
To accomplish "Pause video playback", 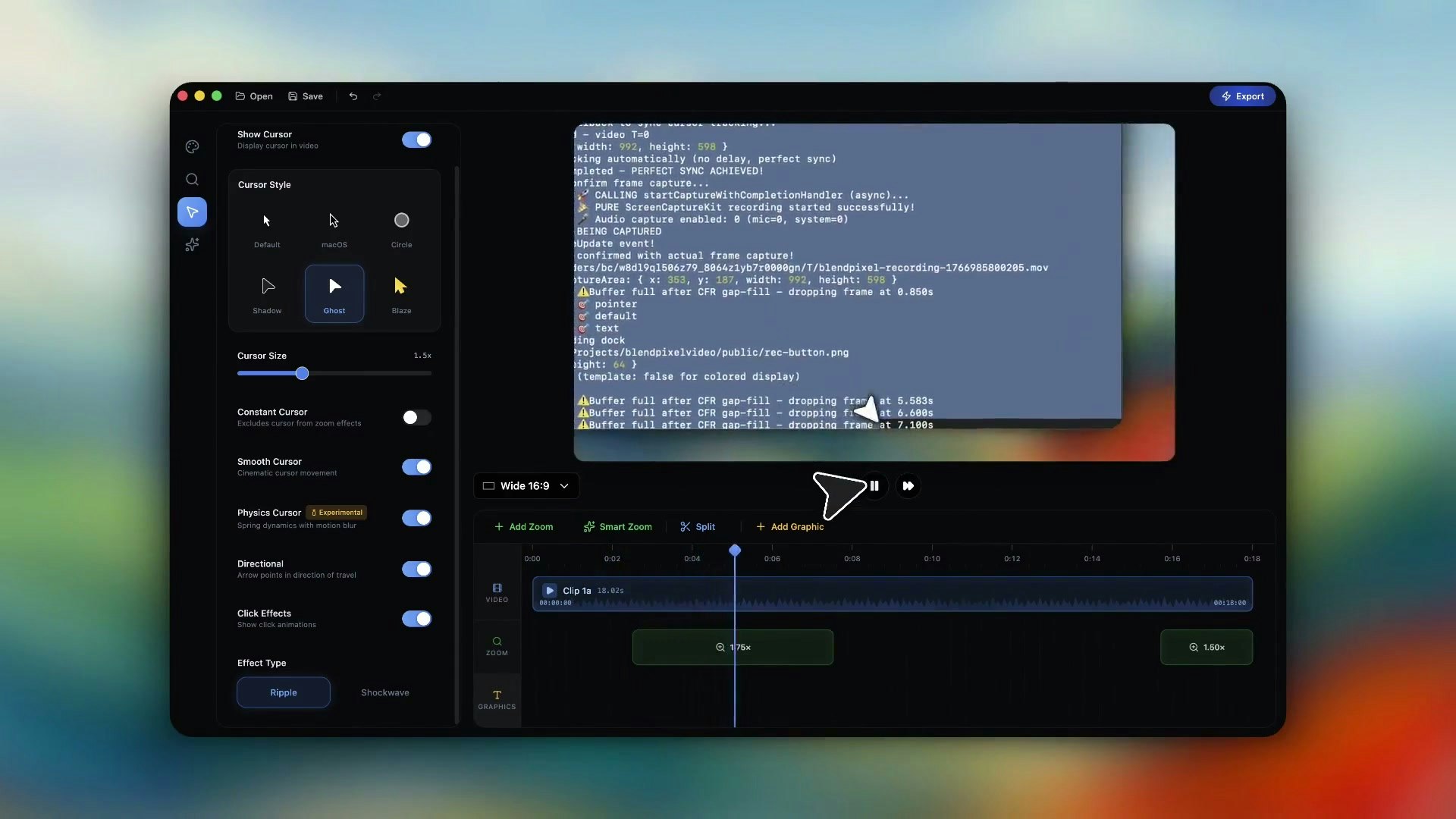I will [874, 486].
